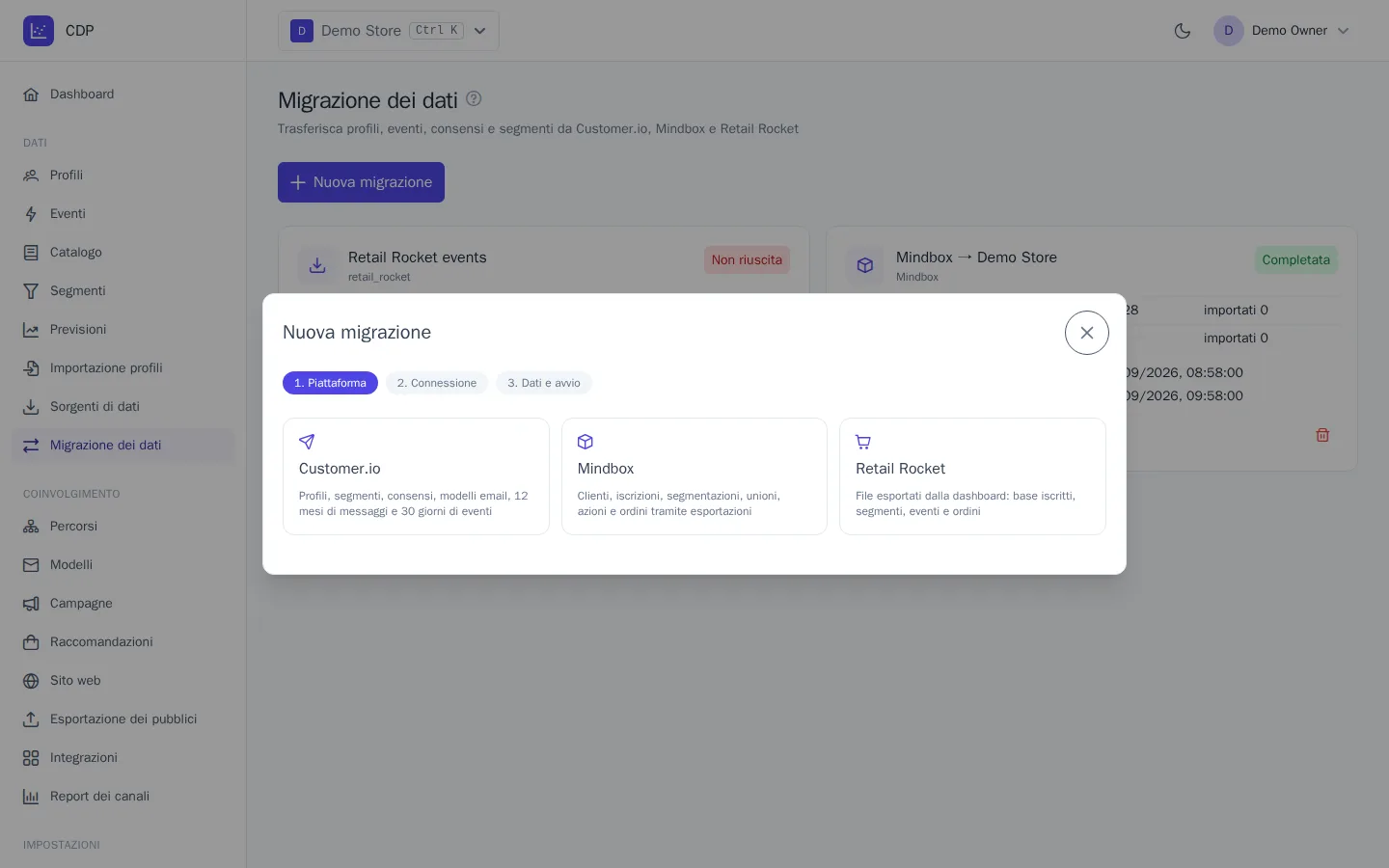Image resolution: width=1389 pixels, height=868 pixels.
Task: Open Esportazione dei pubblici
Action: pos(123,719)
